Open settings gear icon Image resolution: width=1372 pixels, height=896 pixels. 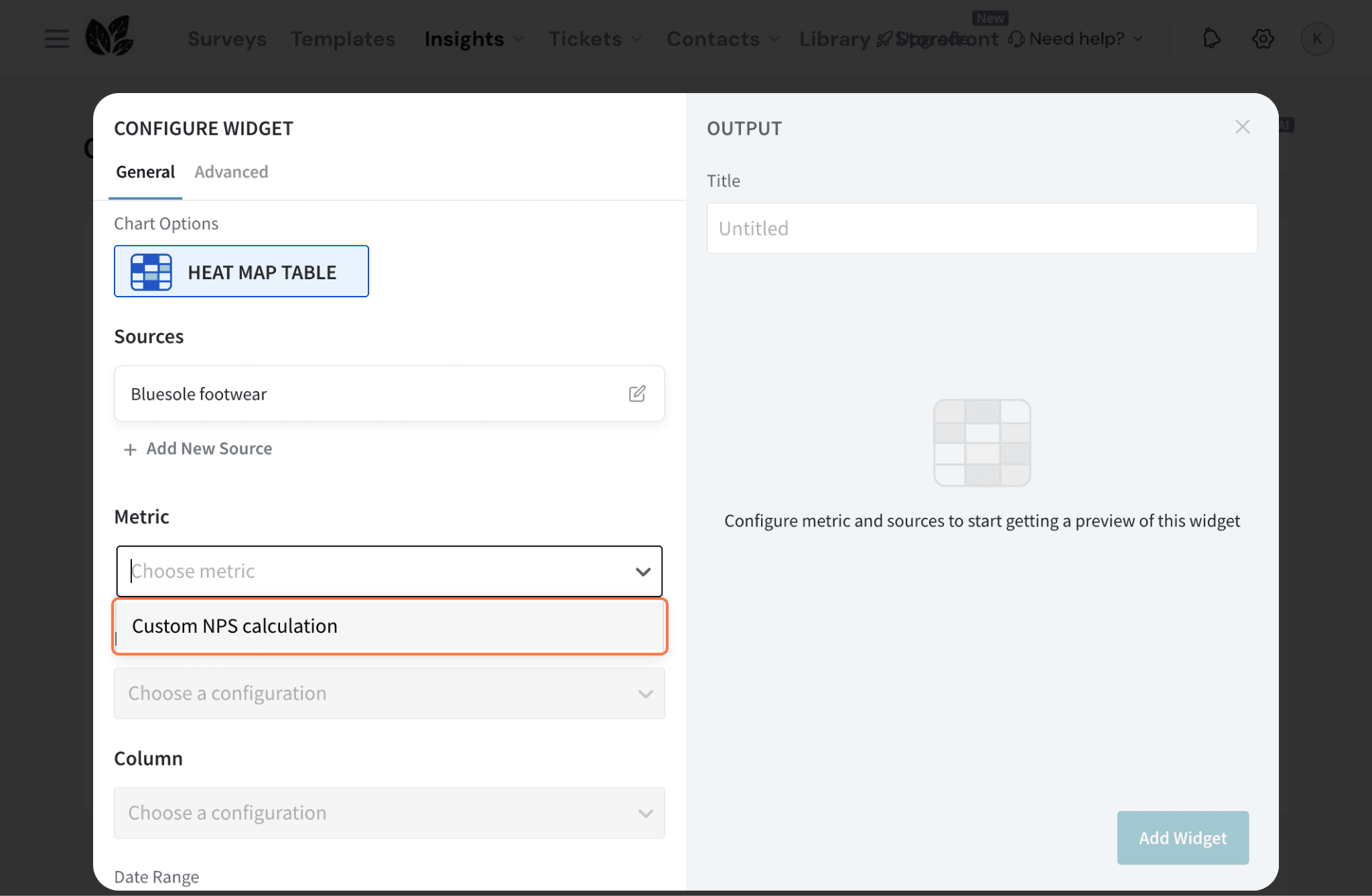pos(1263,39)
